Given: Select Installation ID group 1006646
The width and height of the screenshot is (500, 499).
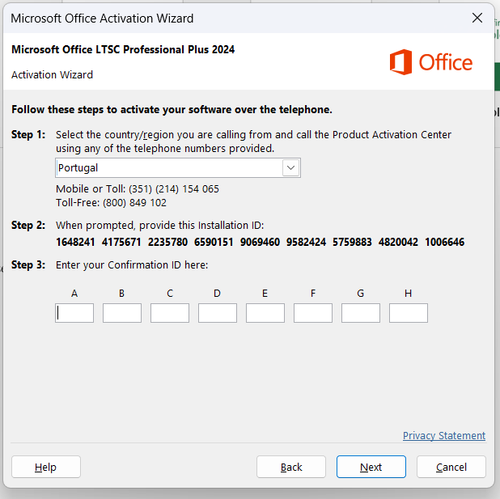Looking at the screenshot, I should [x=444, y=242].
